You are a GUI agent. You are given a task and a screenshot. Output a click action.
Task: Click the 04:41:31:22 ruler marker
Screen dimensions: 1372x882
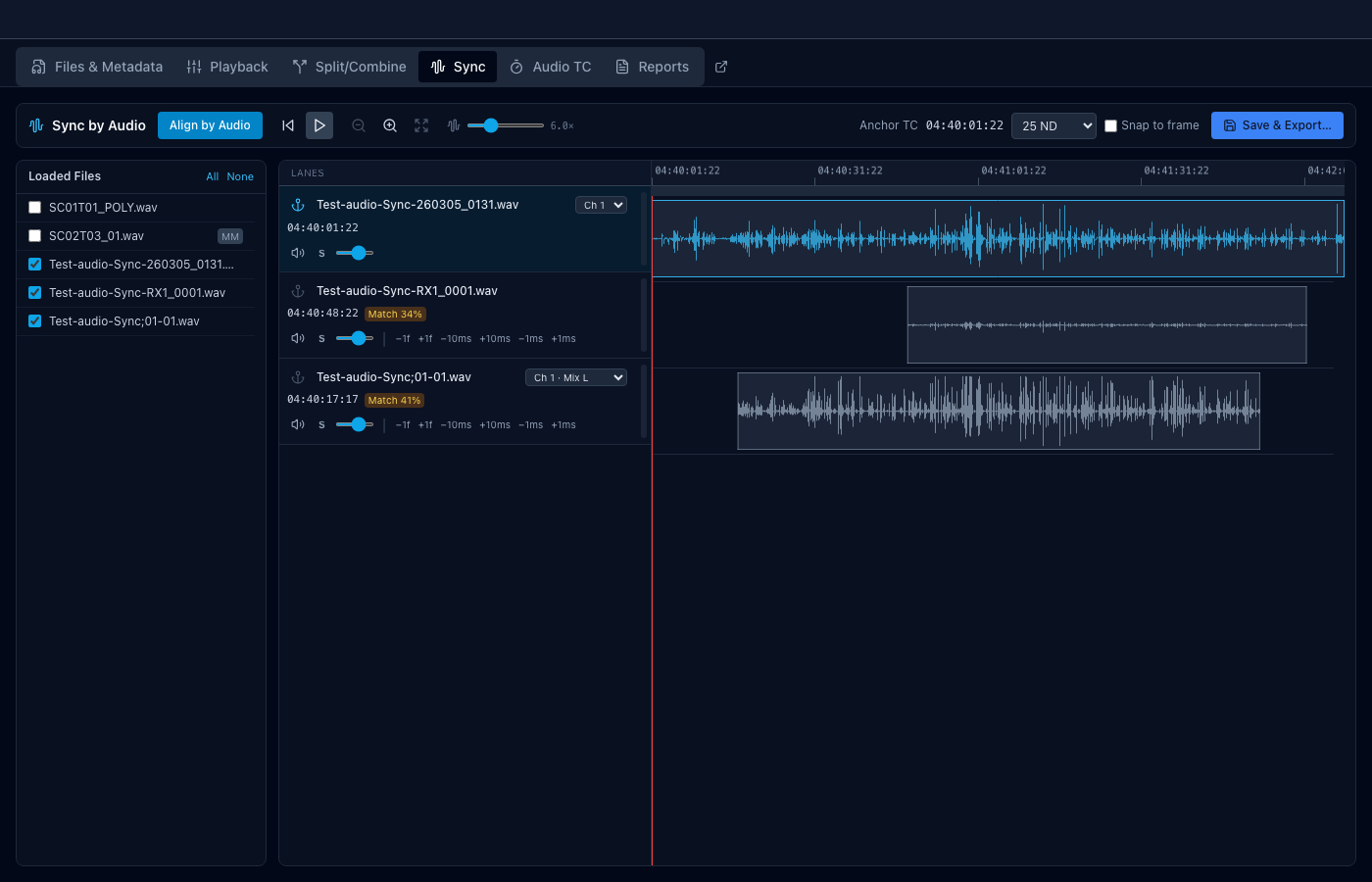[1176, 171]
